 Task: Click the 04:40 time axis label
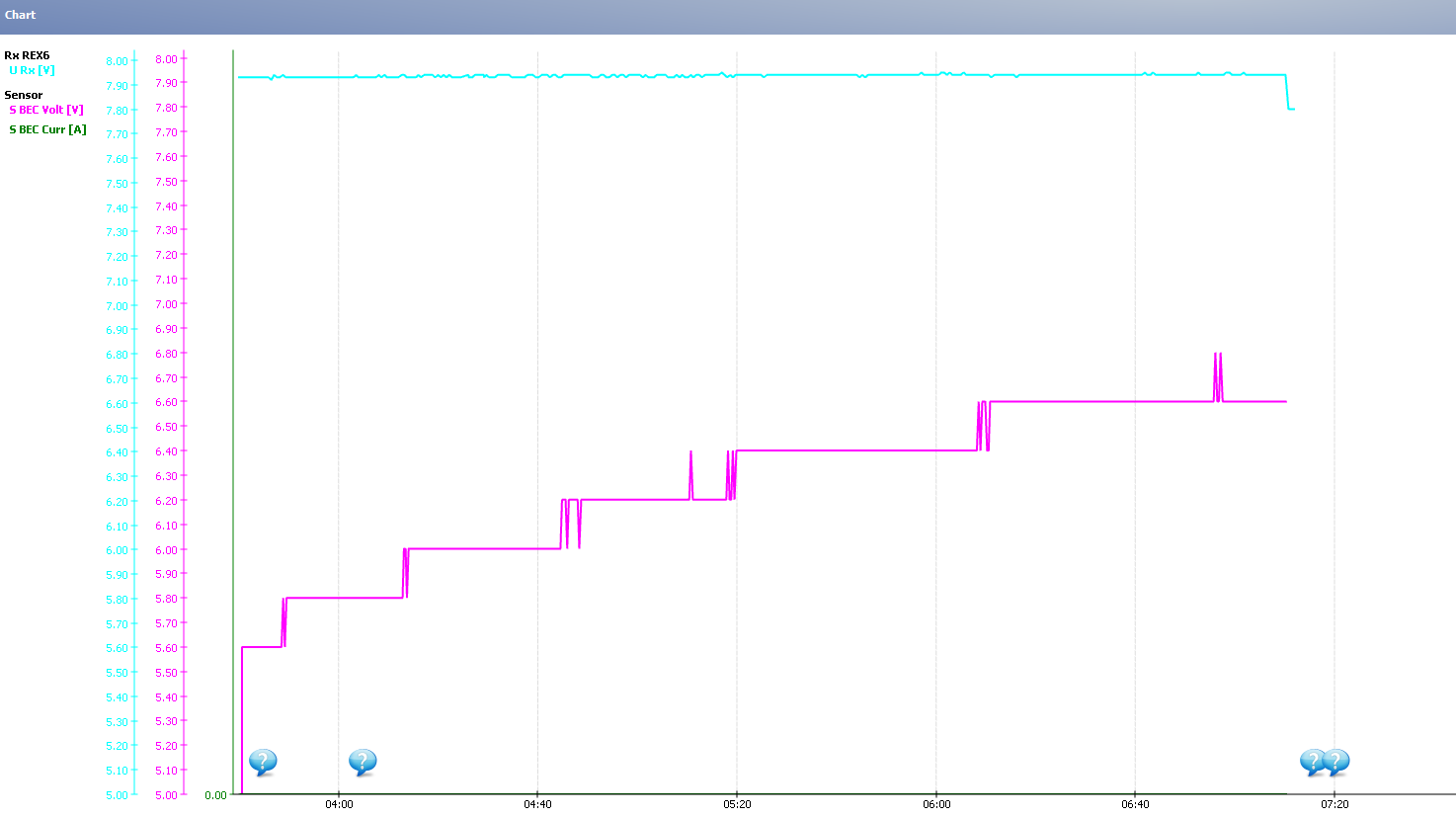(x=537, y=804)
